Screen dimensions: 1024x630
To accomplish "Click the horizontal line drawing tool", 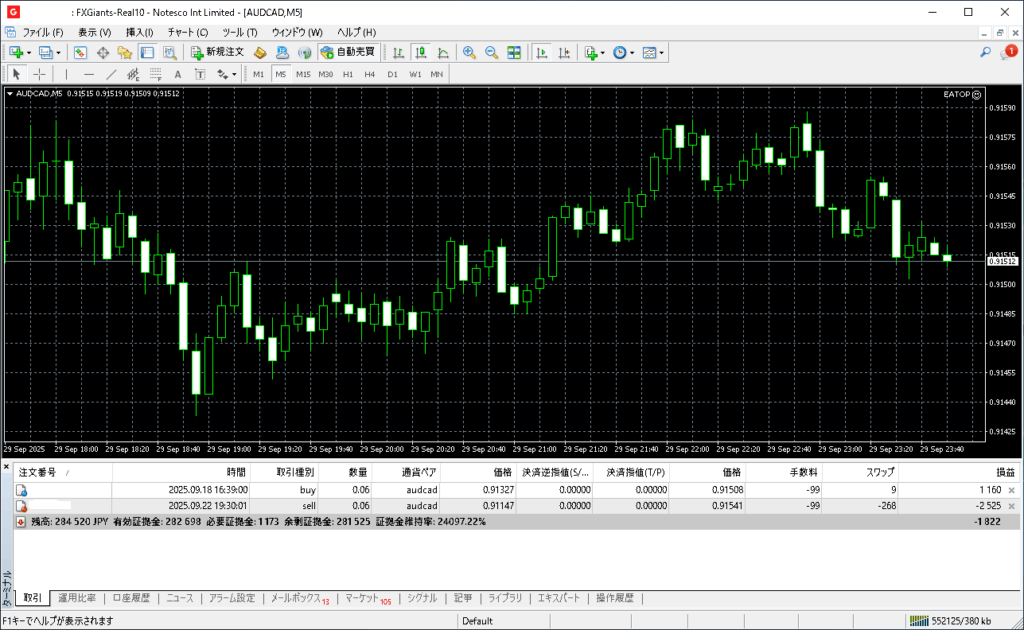I will click(89, 74).
